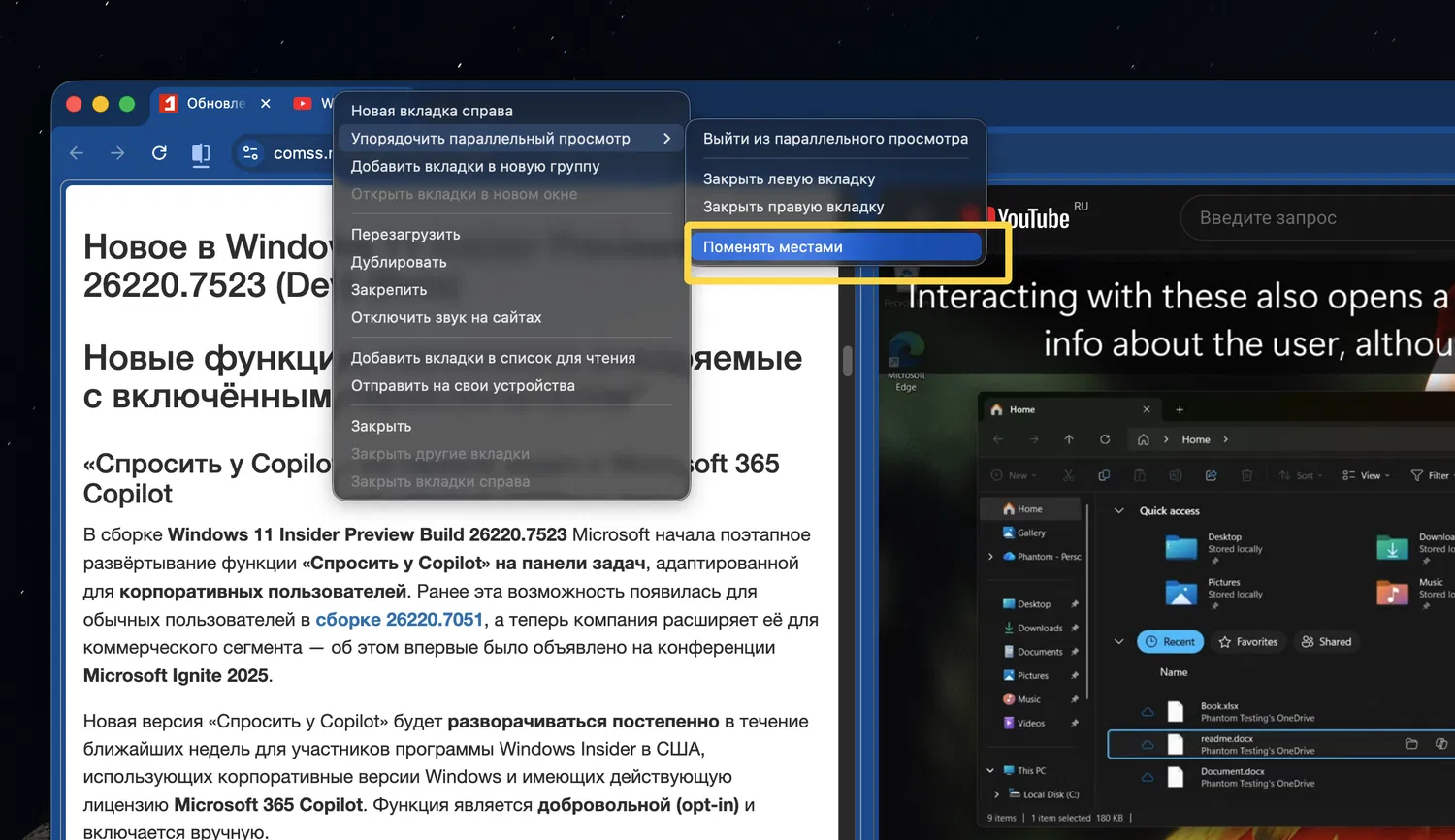Click the YouTube search field Введите запрос
Viewport: 1455px width, 840px height.
pyautogui.click(x=1318, y=218)
